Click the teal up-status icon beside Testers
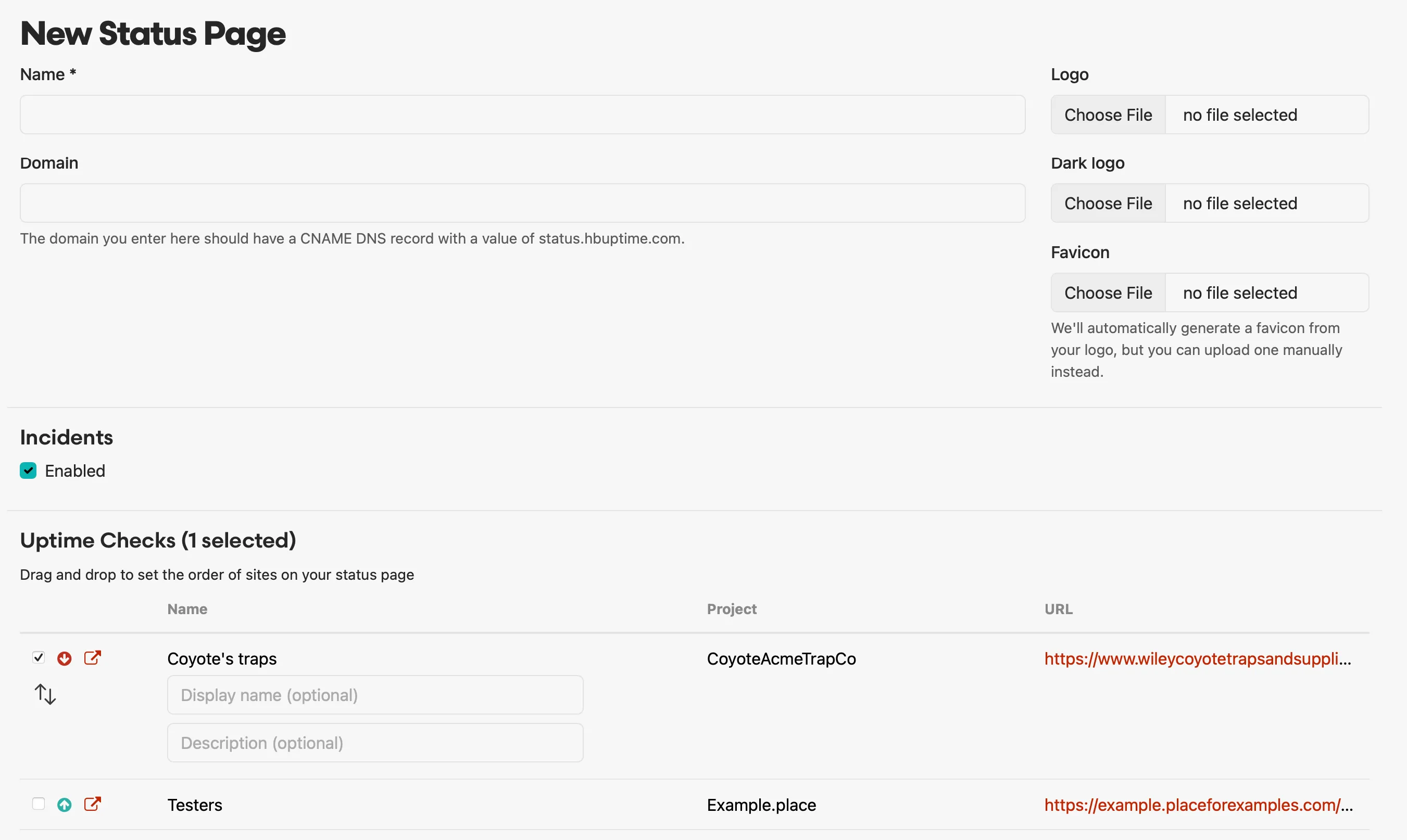Screen dimensions: 1407x840 tap(64, 804)
